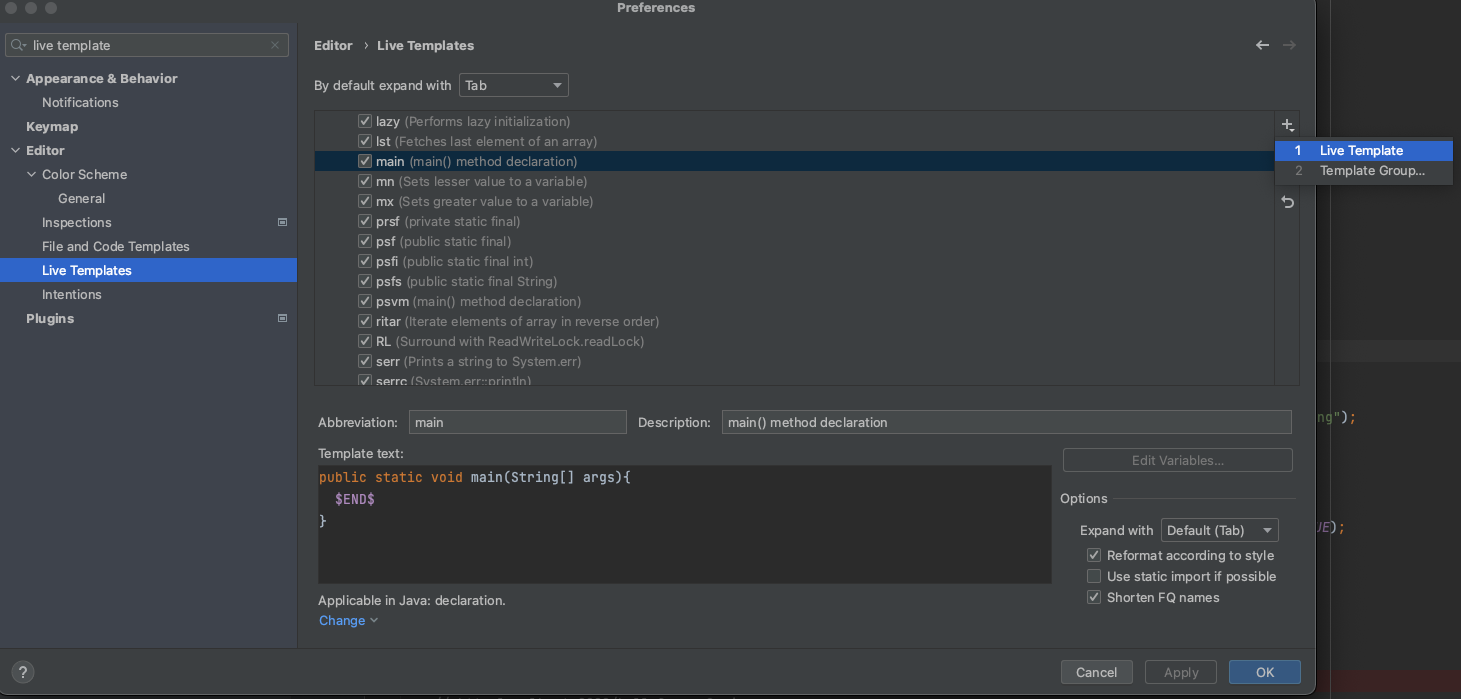Viewport: 1461px width, 699px height.
Task: Click in the Description field
Action: 1007,422
